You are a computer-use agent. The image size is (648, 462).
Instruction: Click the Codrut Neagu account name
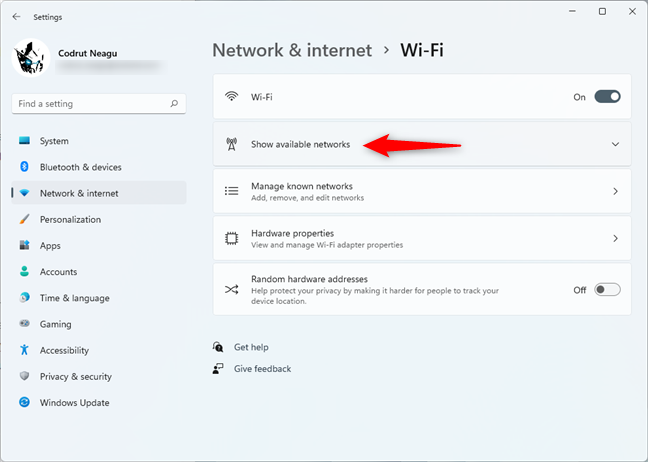(88, 53)
